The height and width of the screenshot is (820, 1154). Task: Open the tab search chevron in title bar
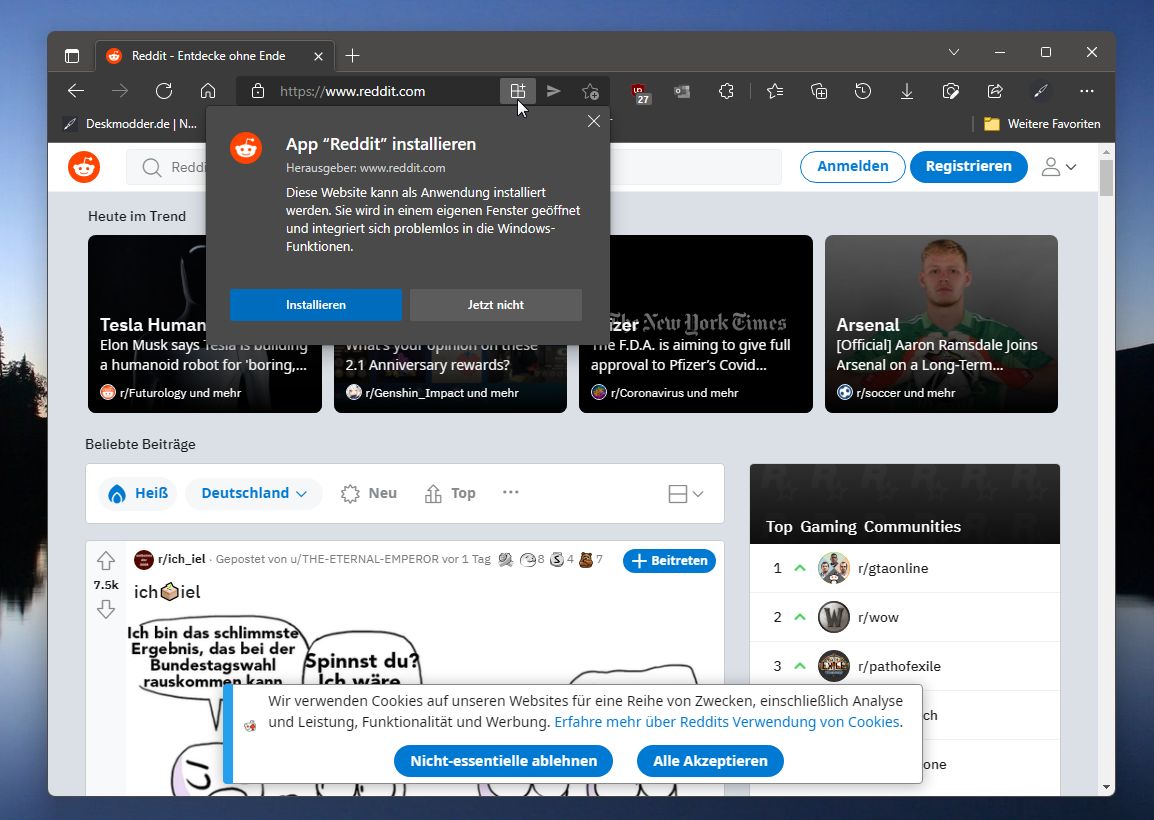(954, 52)
